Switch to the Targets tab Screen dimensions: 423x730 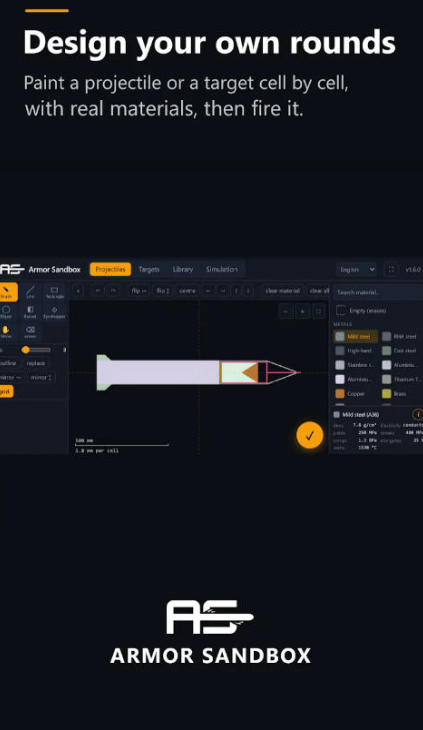149,269
